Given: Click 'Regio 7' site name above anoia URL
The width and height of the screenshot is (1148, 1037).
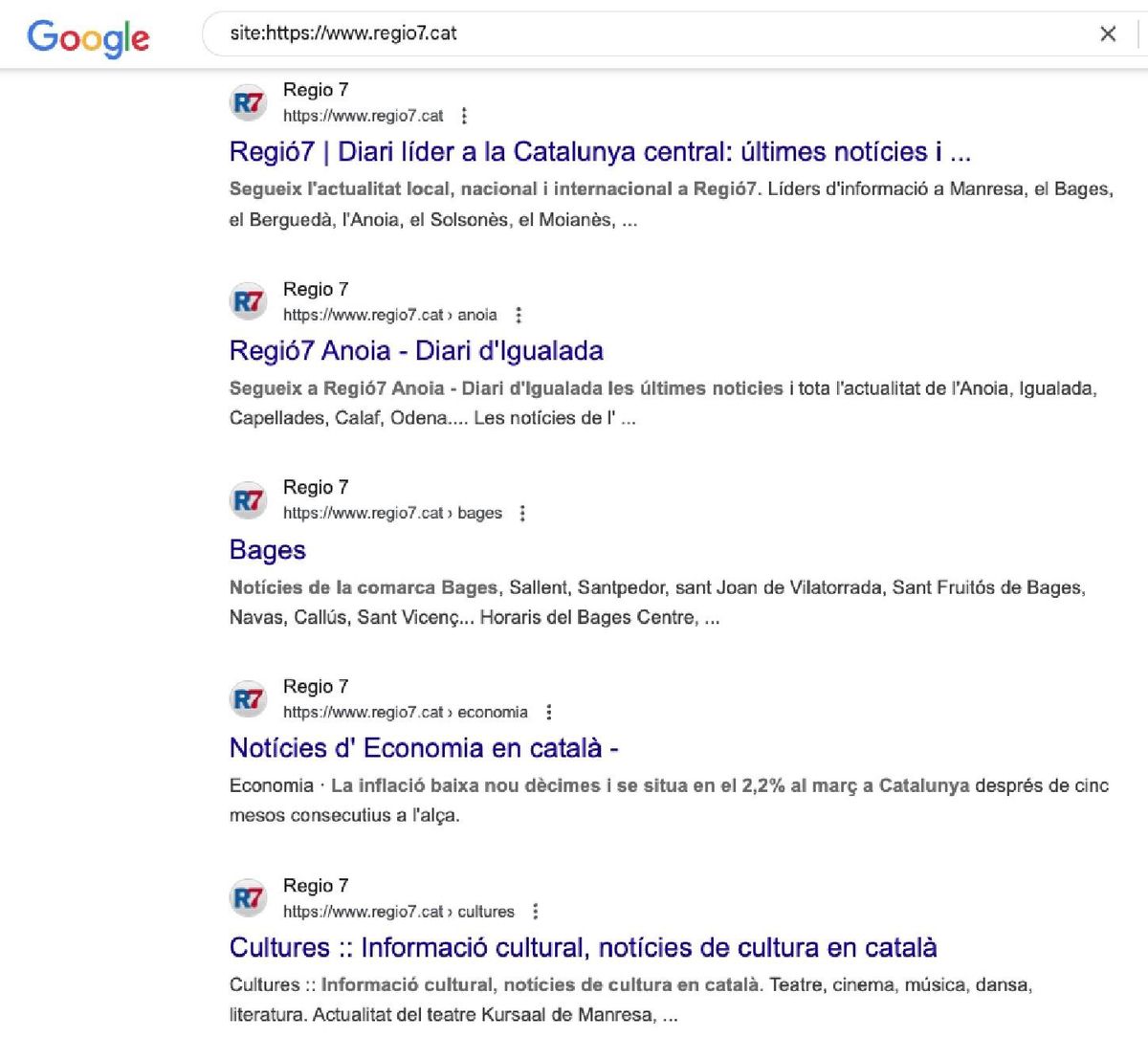Looking at the screenshot, I should [x=316, y=289].
